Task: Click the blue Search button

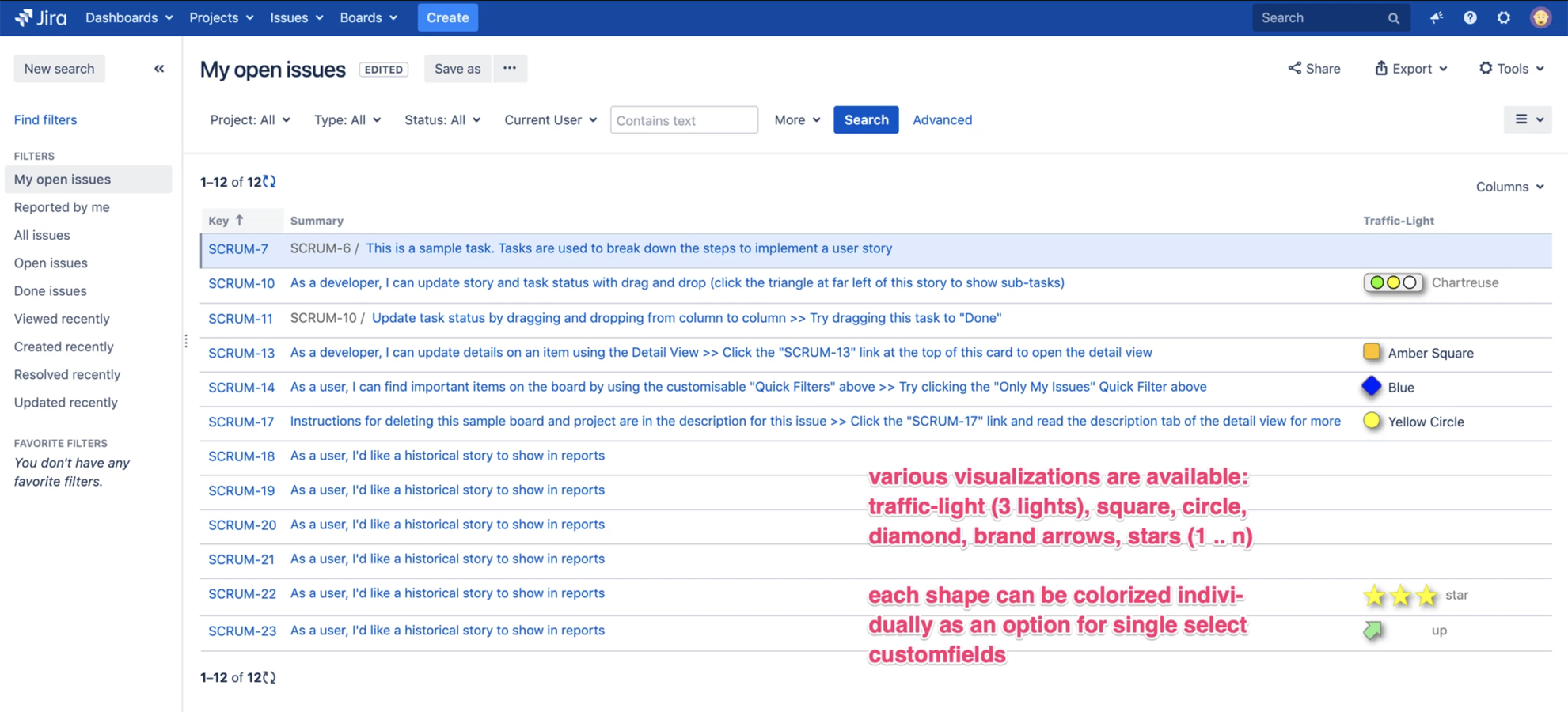Action: point(866,119)
